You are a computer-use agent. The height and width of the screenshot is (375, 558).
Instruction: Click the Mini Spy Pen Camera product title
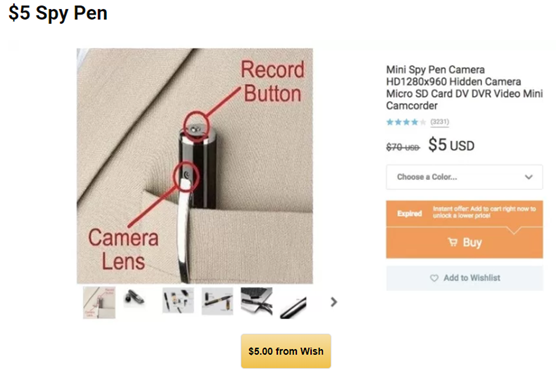point(464,88)
